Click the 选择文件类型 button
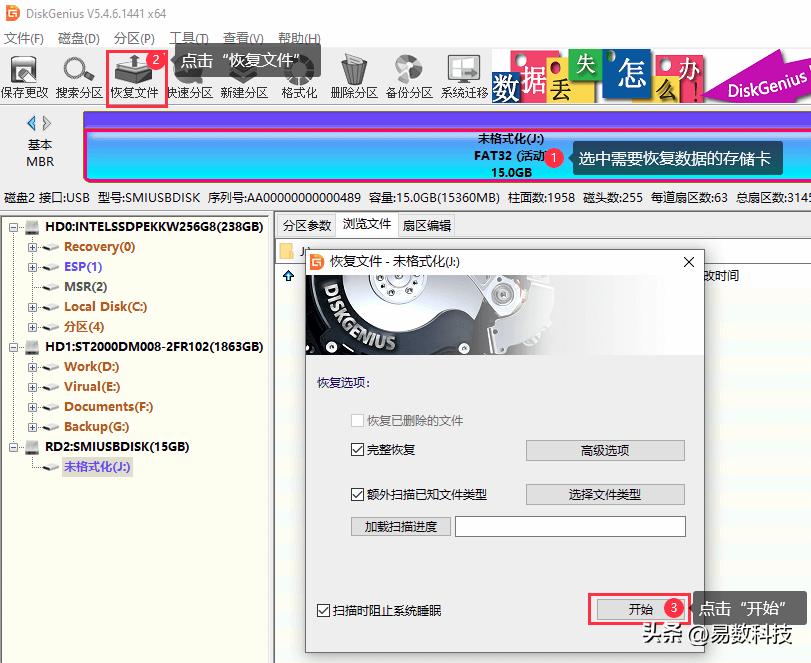 tap(604, 495)
